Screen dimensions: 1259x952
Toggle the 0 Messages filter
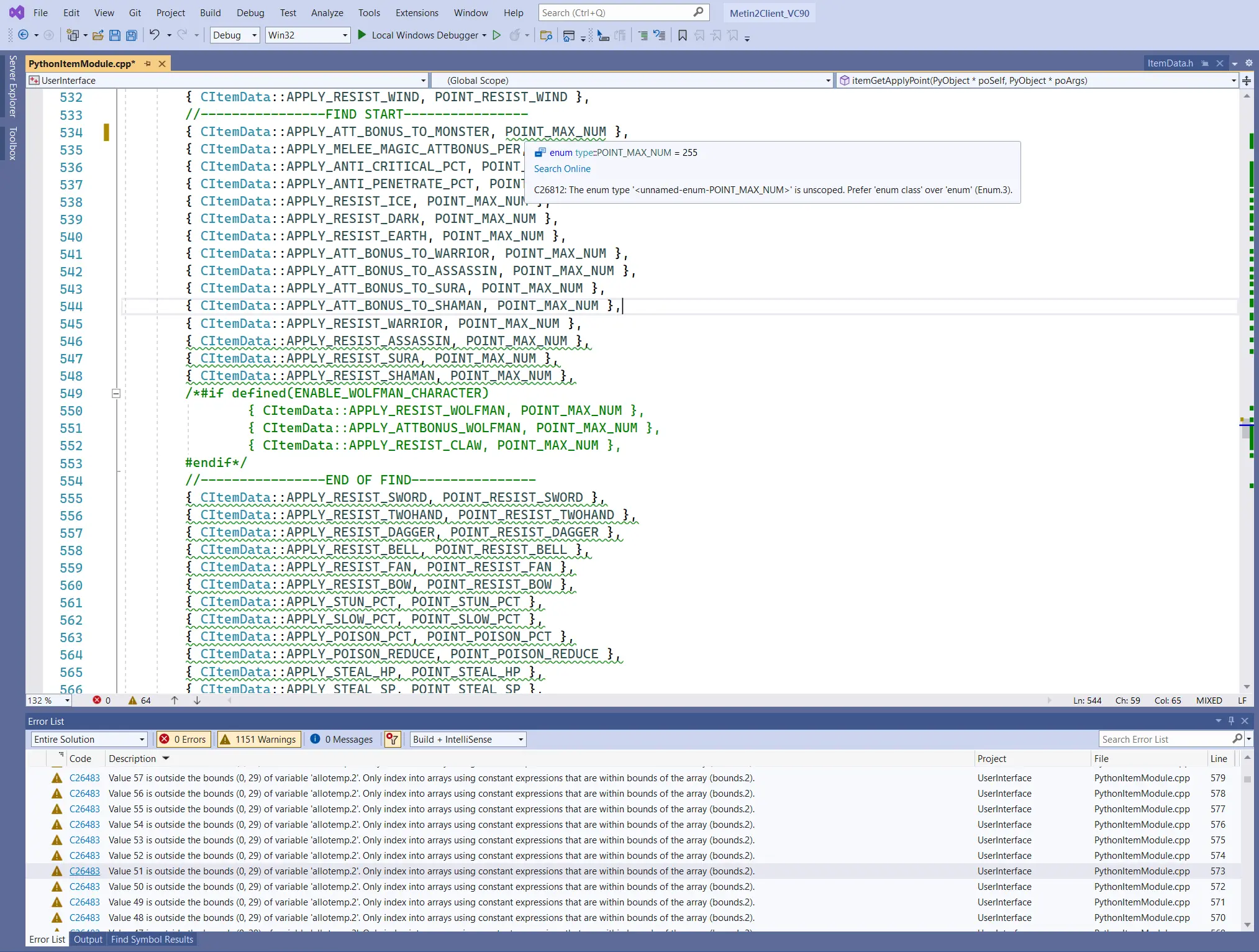tap(342, 739)
